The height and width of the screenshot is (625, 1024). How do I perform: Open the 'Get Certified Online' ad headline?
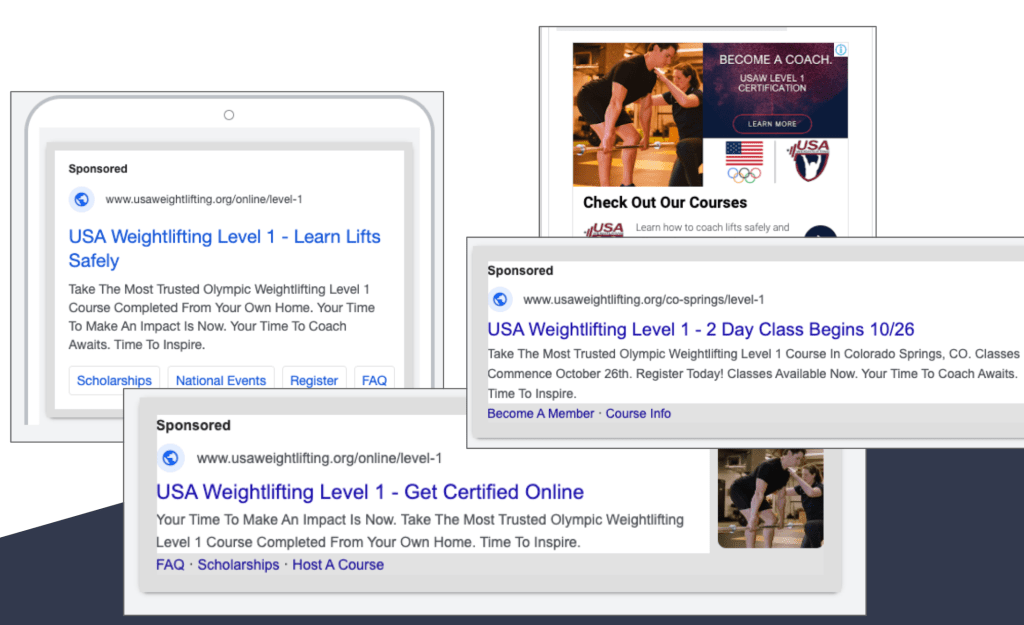(370, 492)
